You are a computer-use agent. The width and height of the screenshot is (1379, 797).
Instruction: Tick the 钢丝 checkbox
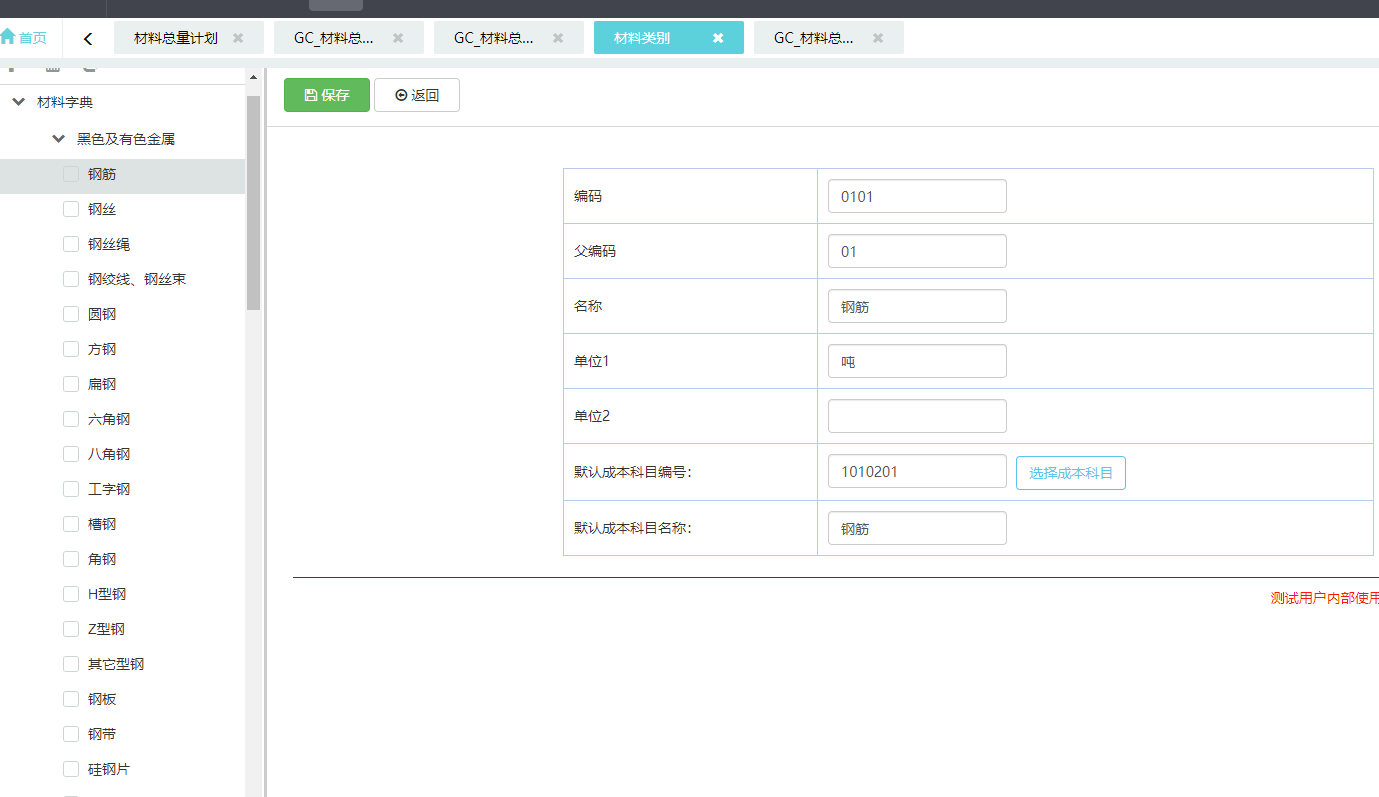coord(71,209)
